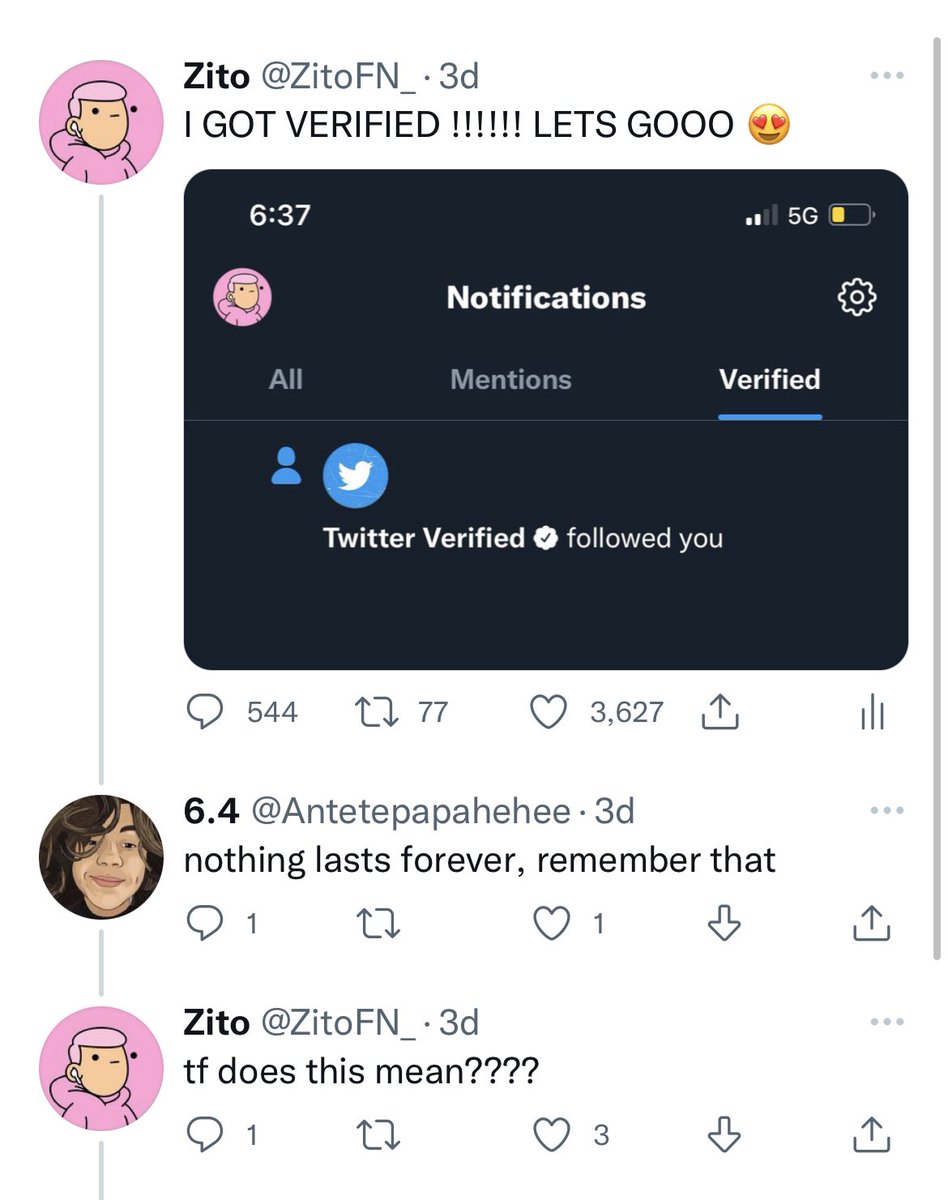
Task: Share the 'nothing lasts forever' reply
Action: (x=872, y=924)
